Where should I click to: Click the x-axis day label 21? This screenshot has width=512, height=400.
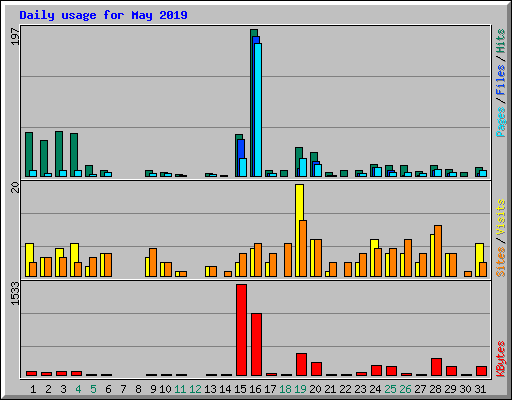330,389
